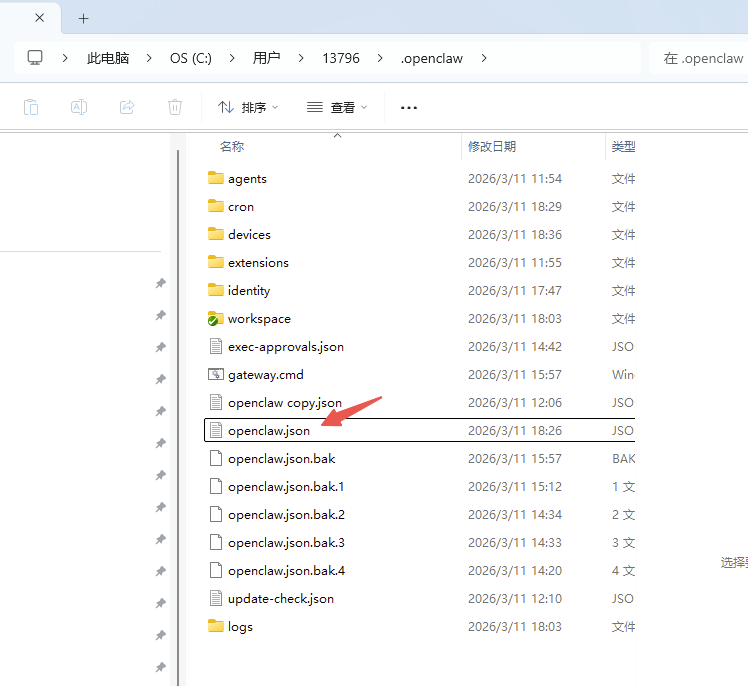Select the devices folder icon
Screen dimensions: 748x686
216,234
